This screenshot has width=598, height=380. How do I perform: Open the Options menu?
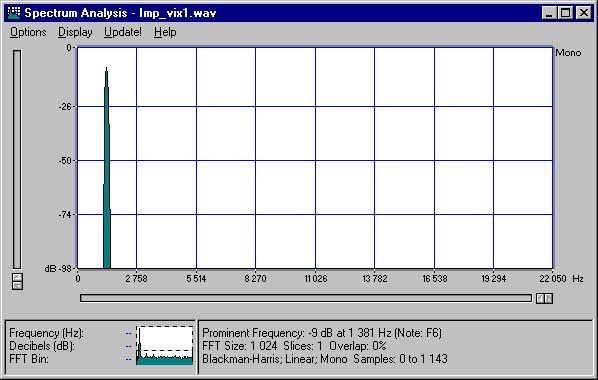coord(28,32)
